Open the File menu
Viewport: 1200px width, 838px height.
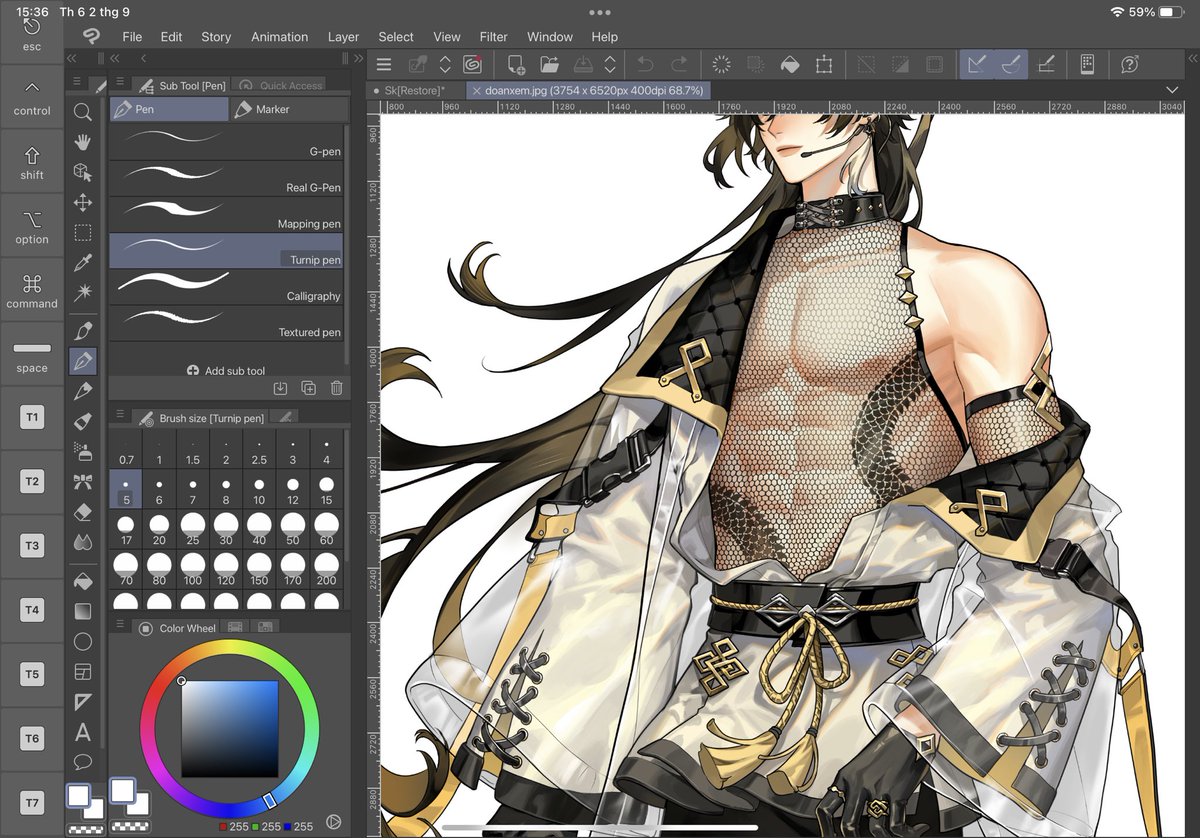pos(132,36)
